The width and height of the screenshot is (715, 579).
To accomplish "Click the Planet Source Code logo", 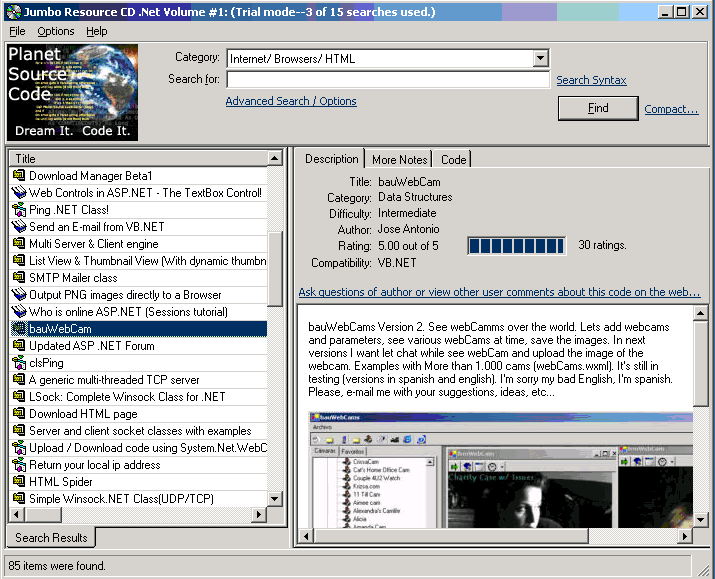I will click(x=72, y=92).
